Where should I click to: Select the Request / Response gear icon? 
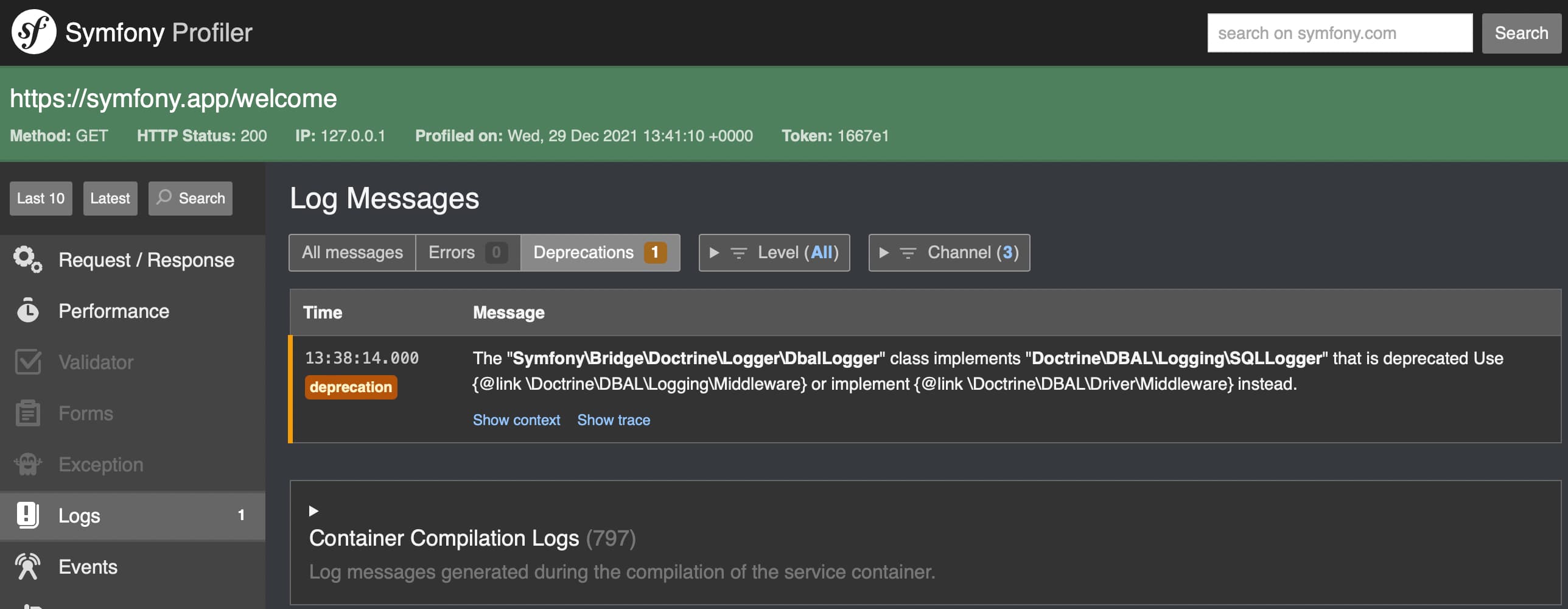pyautogui.click(x=26, y=259)
